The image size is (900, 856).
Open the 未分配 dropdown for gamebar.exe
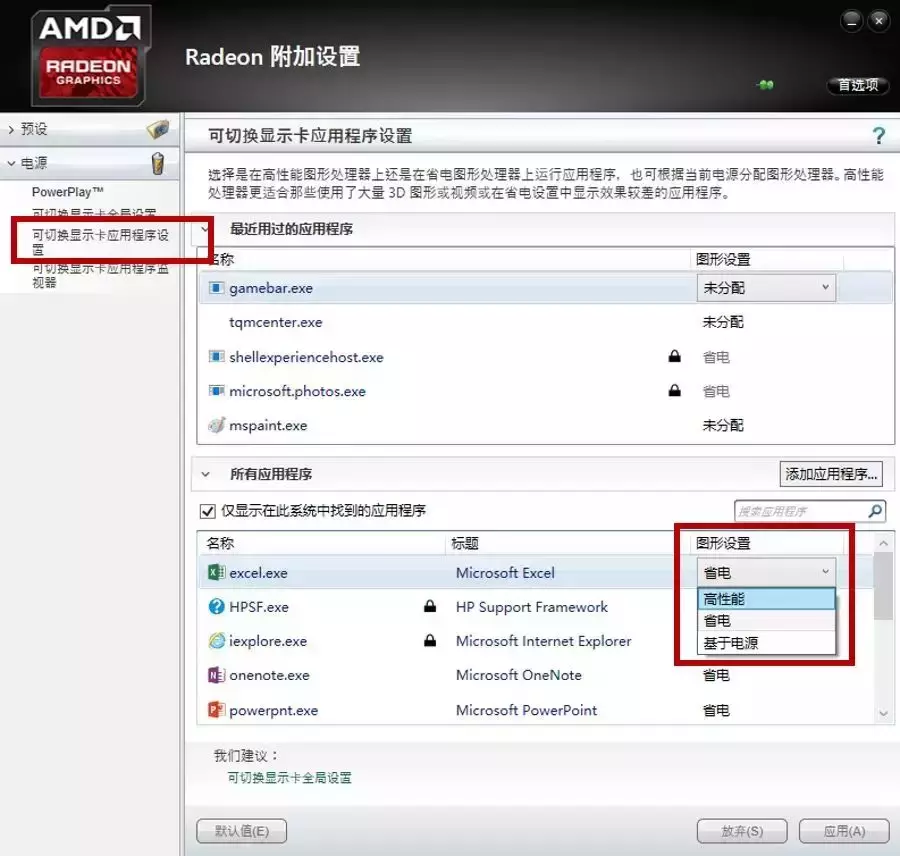click(765, 287)
